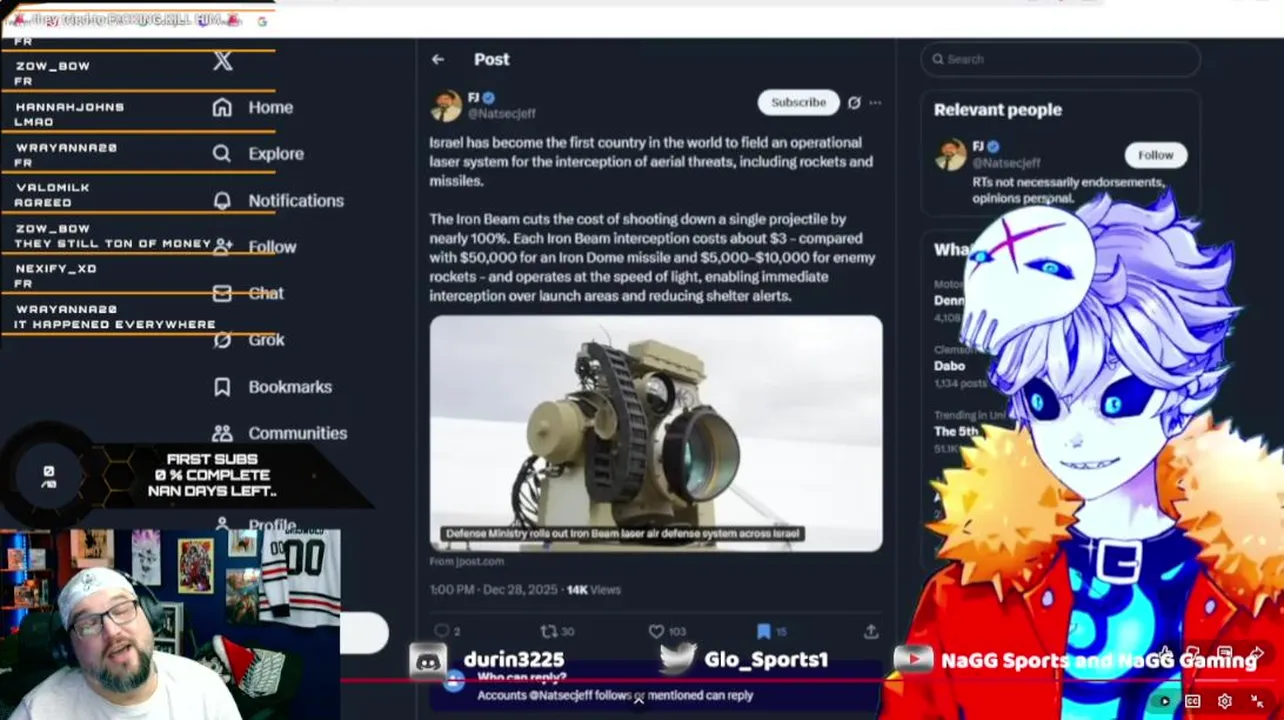Open the 'From jpost.com' source link
1284x720 pixels.
click(x=467, y=561)
